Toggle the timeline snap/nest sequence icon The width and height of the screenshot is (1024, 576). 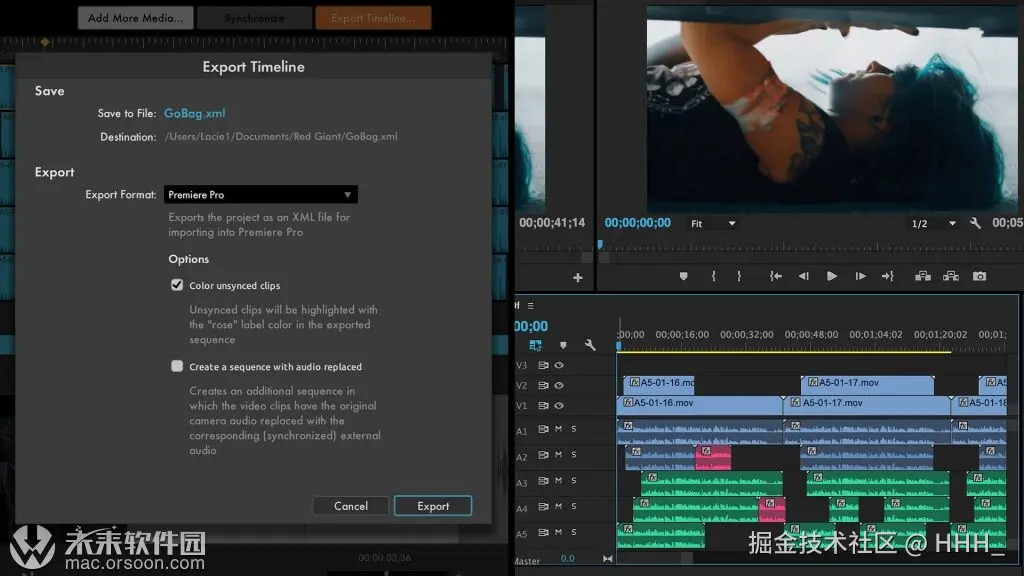point(536,345)
